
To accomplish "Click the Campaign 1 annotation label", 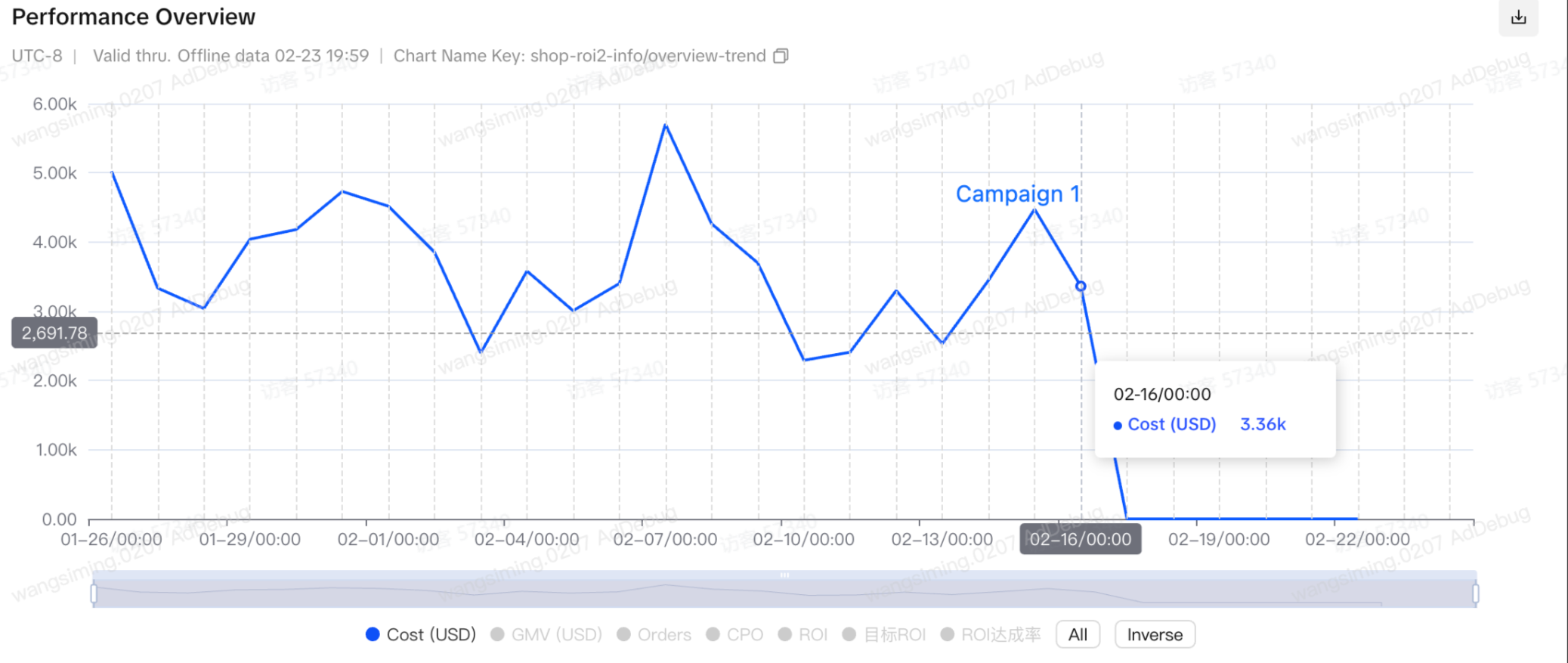I will point(1017,194).
